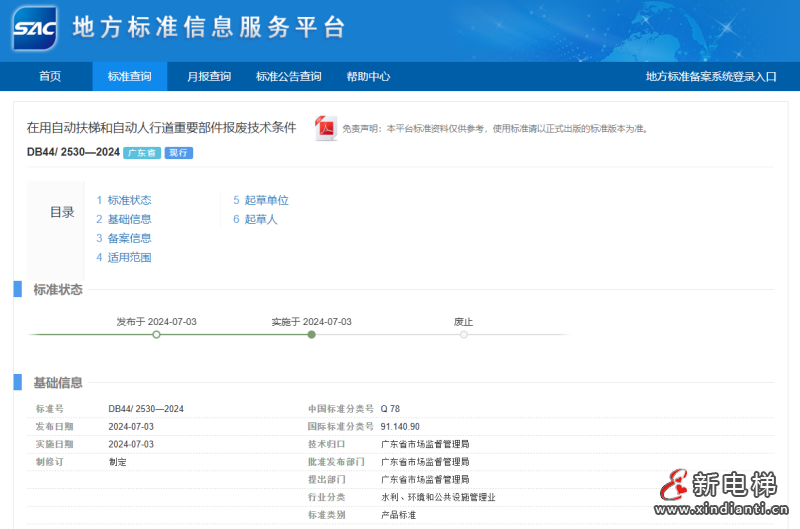Click the 废止 timeline marker

point(463,334)
